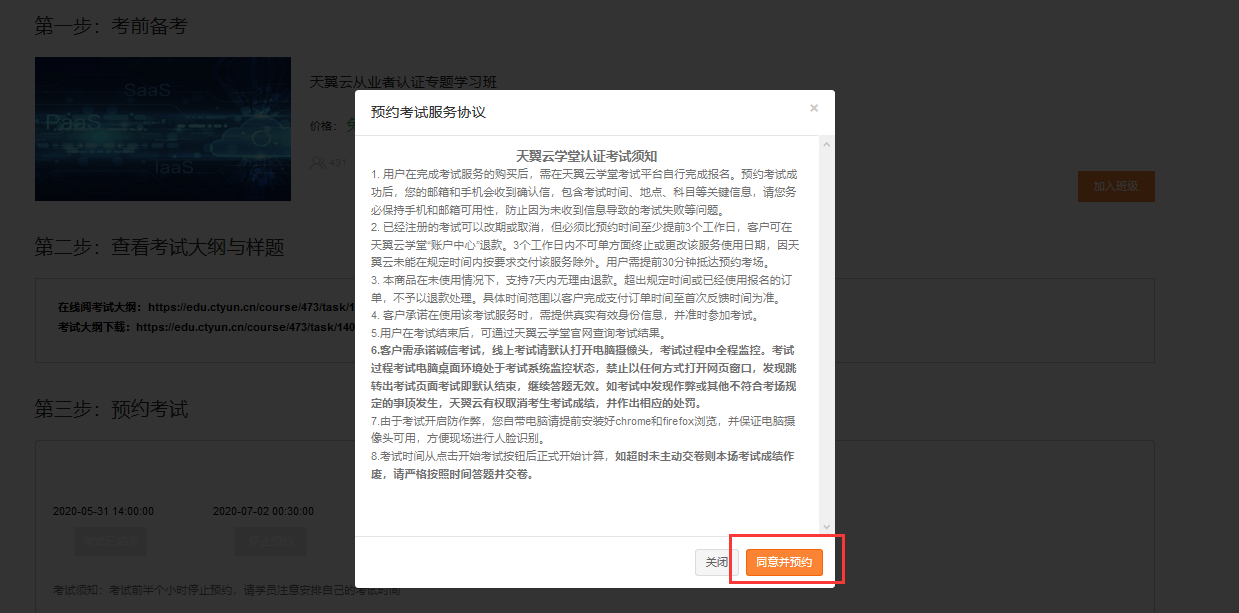Close the dialog with the X icon
Screen dimensions: 1239x613
[814, 108]
